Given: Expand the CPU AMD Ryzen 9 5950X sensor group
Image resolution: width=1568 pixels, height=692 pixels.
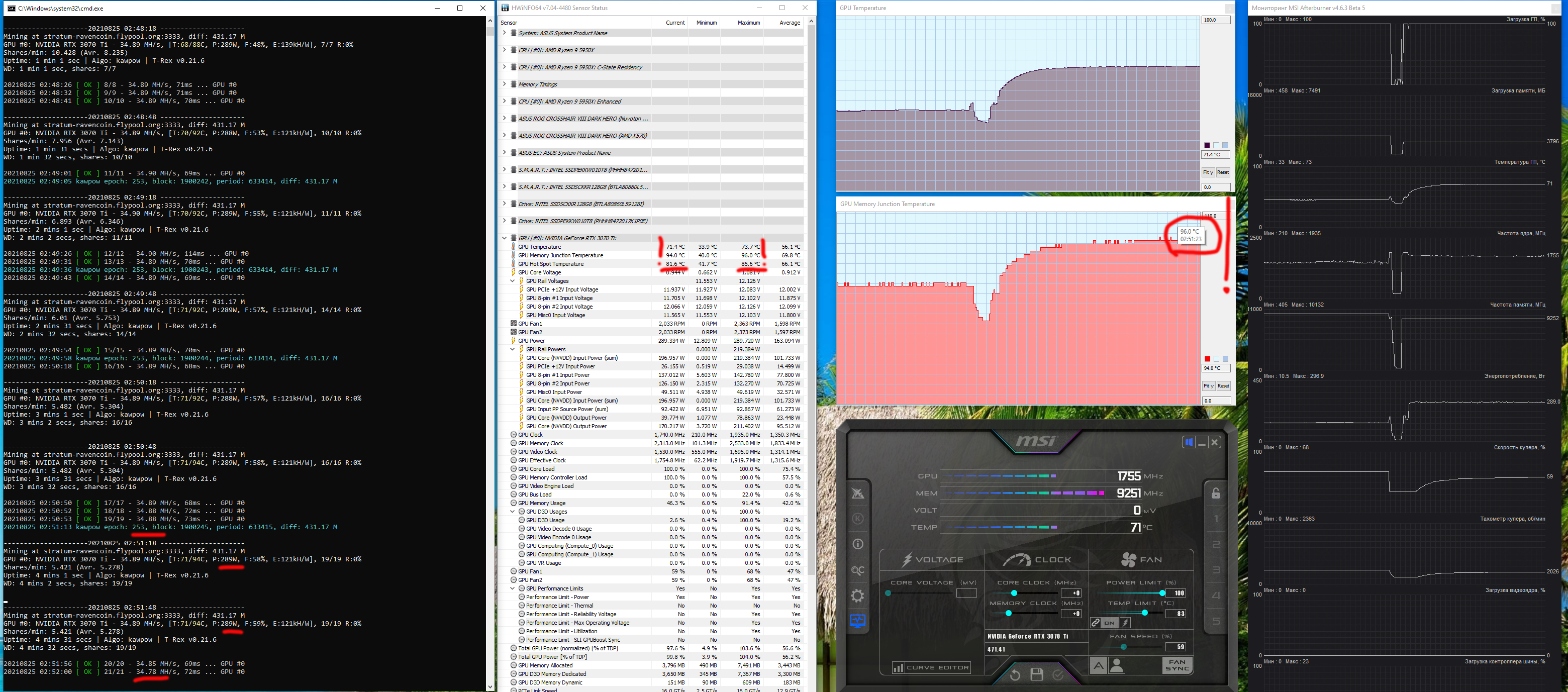Looking at the screenshot, I should click(x=504, y=50).
